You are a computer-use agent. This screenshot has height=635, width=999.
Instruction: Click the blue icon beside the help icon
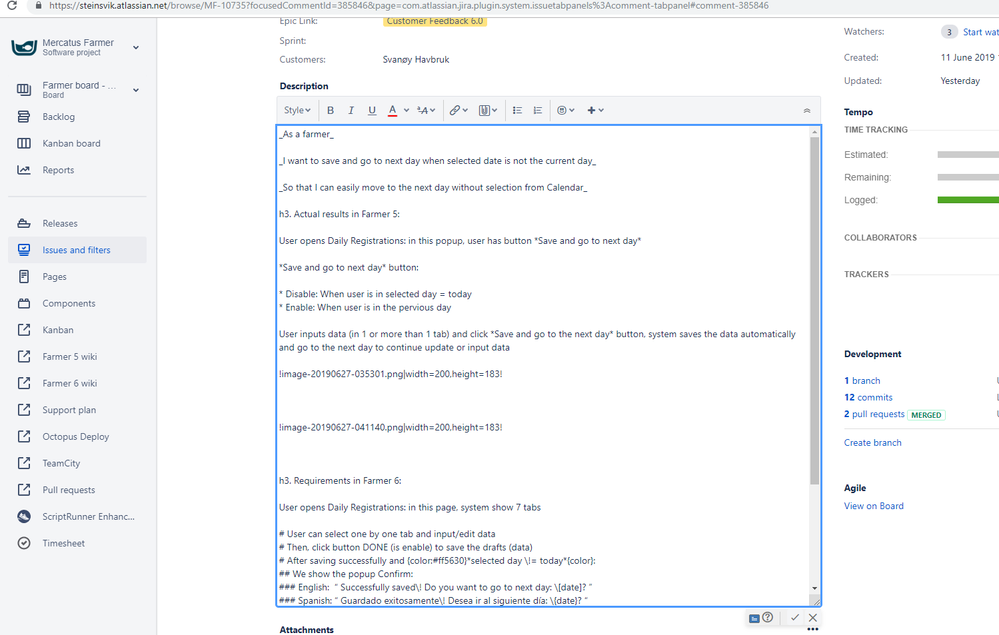click(754, 618)
